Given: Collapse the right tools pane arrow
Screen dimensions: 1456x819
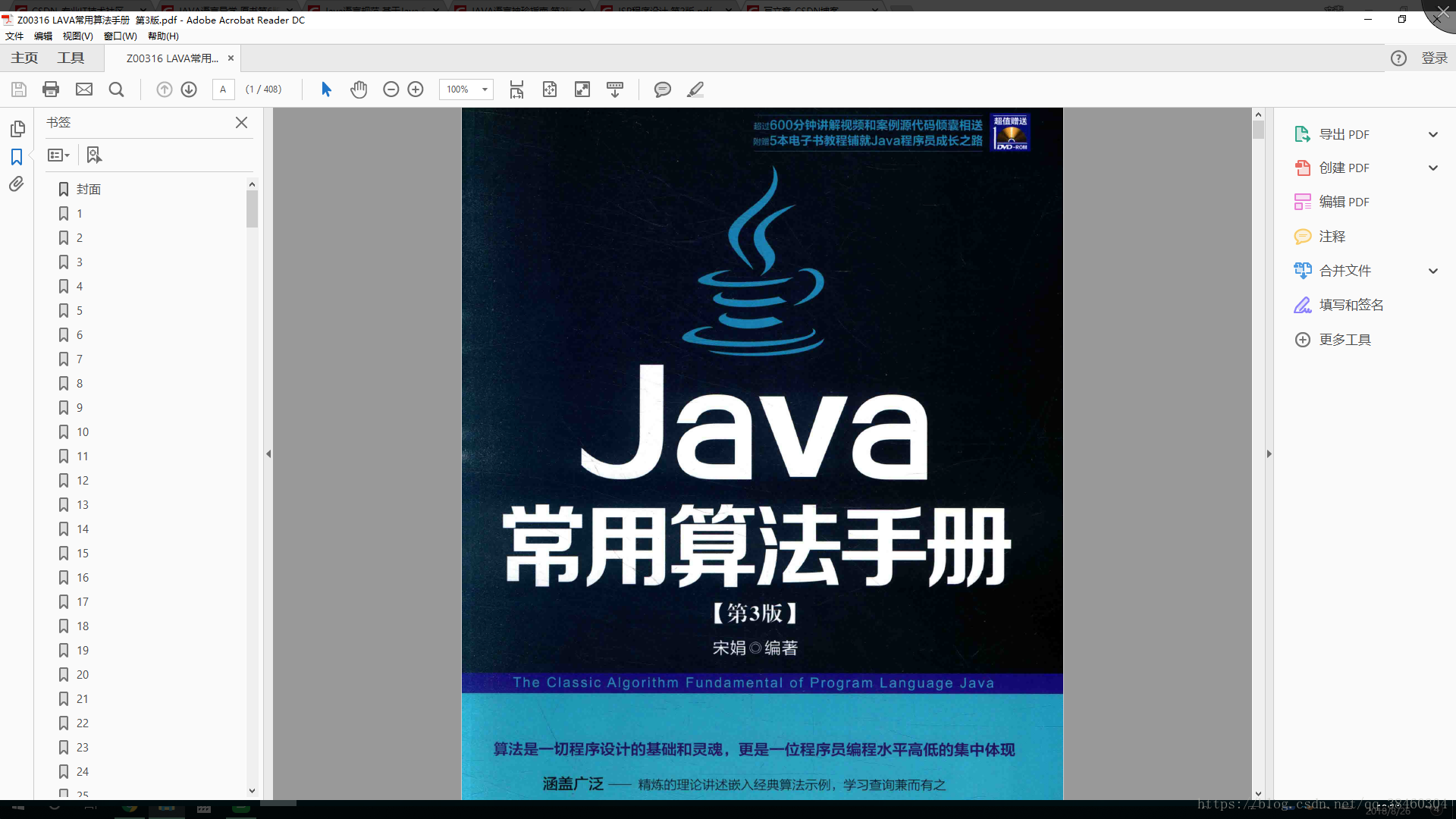Looking at the screenshot, I should click(x=1269, y=454).
